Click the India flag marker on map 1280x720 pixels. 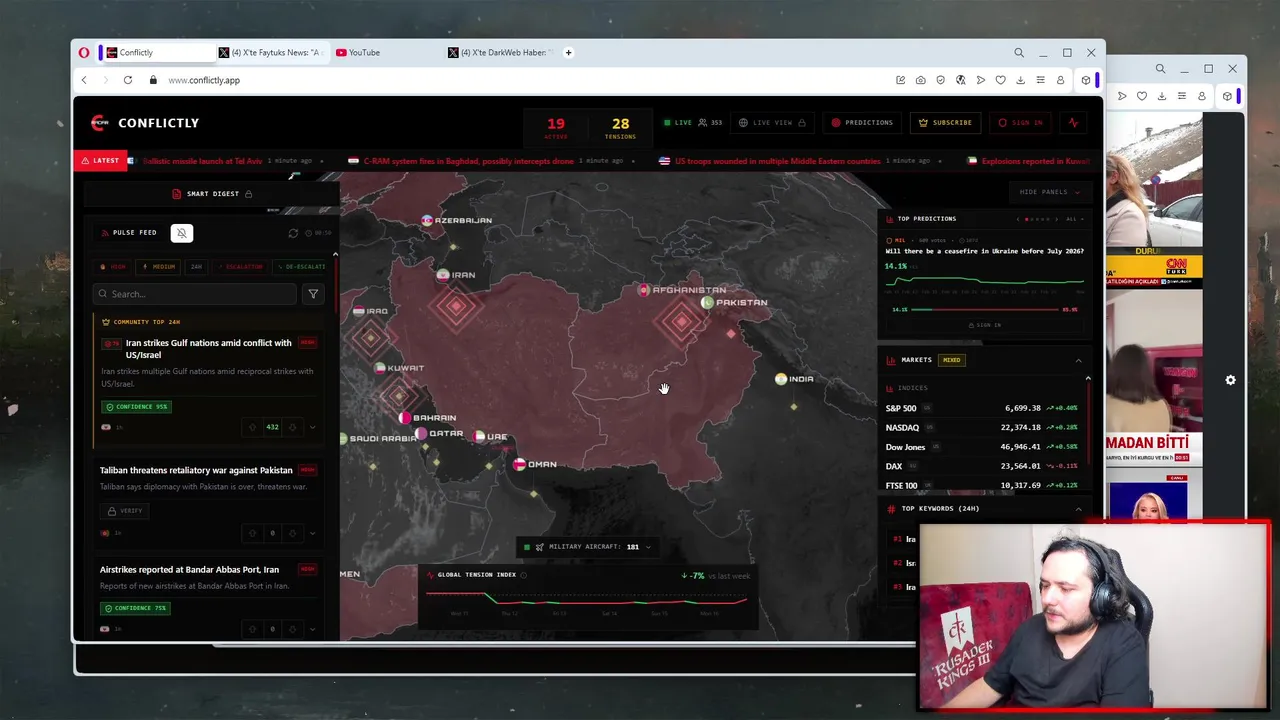(781, 379)
